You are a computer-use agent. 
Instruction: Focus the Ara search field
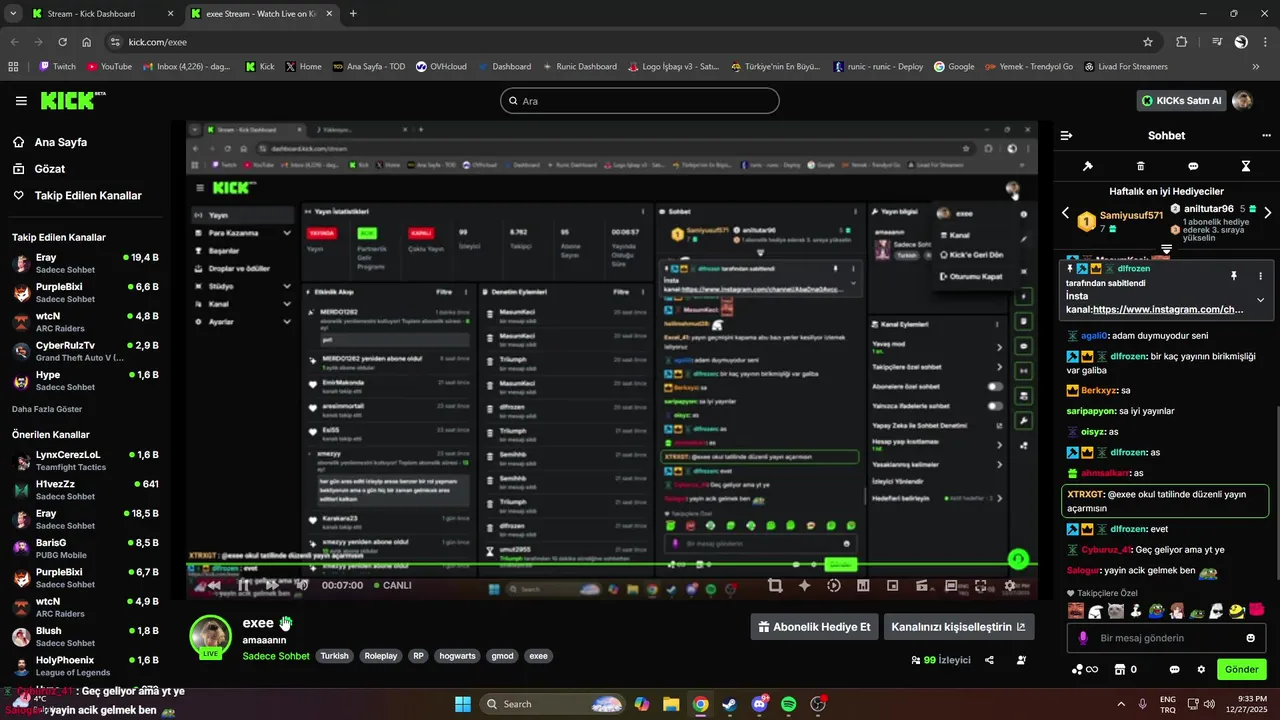(640, 101)
